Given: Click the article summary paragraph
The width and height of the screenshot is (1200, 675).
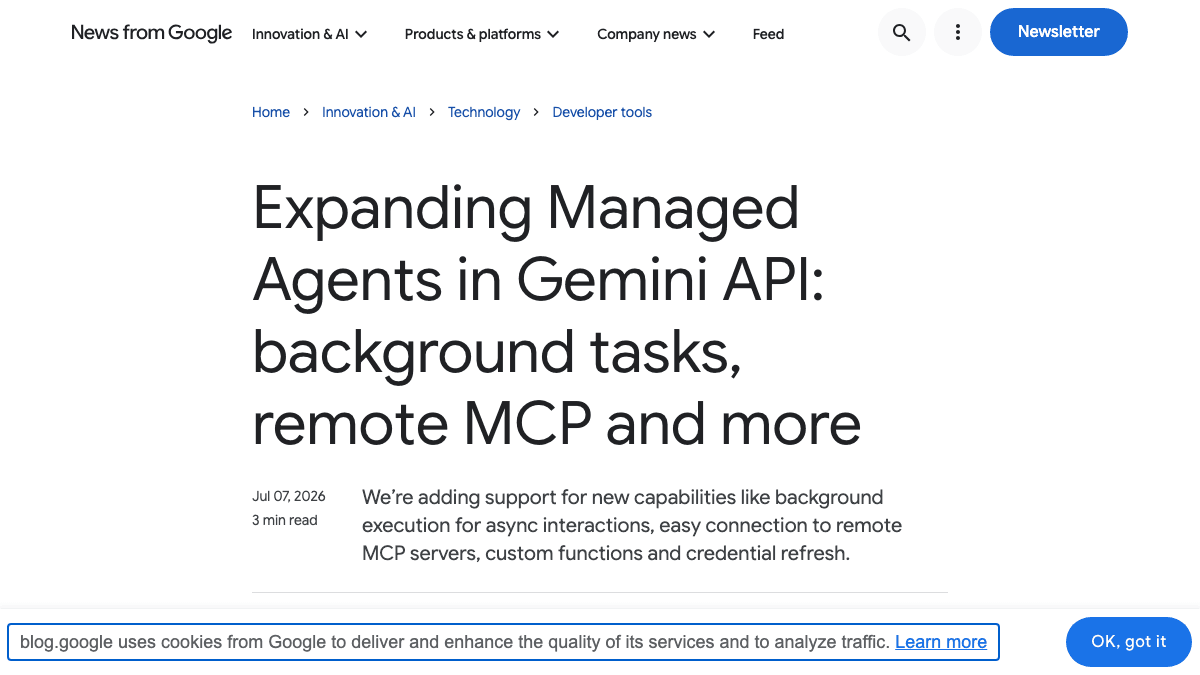Looking at the screenshot, I should pos(632,525).
